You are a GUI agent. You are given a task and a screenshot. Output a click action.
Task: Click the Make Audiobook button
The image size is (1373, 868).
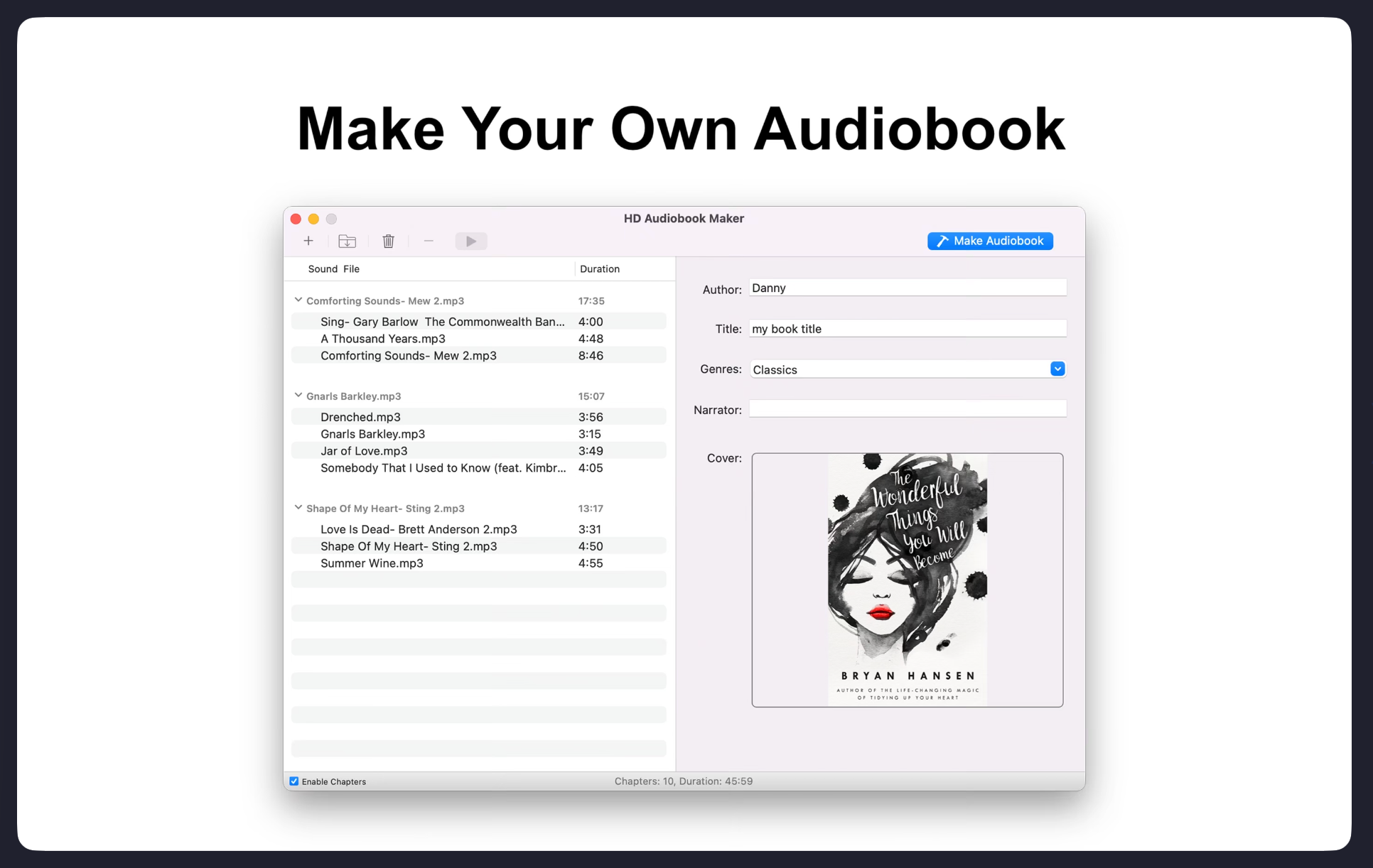pyautogui.click(x=990, y=241)
